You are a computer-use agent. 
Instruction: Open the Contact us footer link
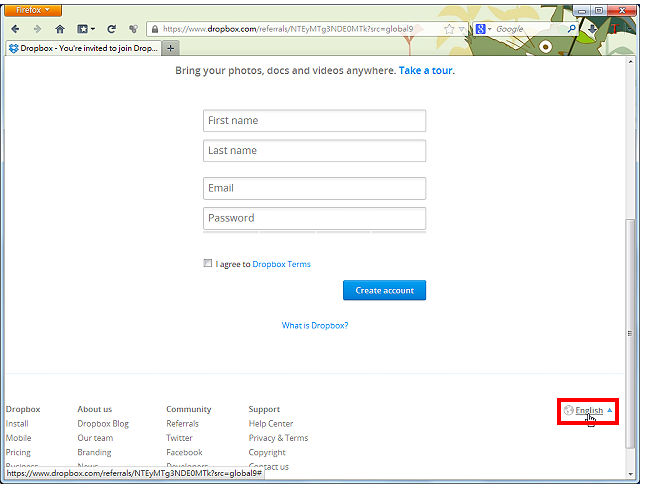pos(269,467)
